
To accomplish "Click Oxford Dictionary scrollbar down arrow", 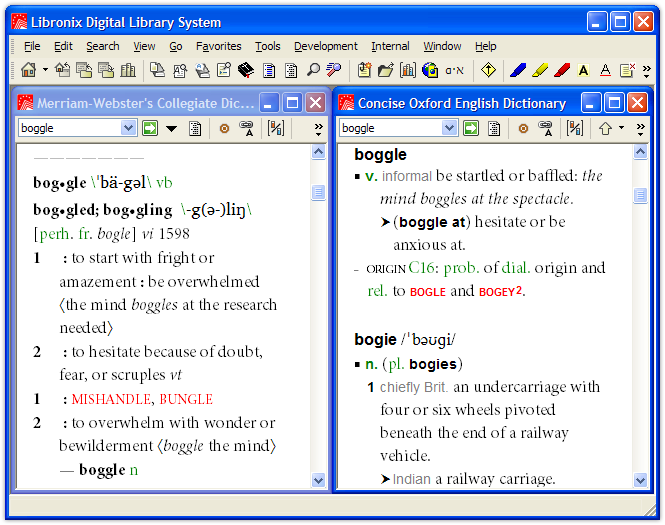I will 640,480.
